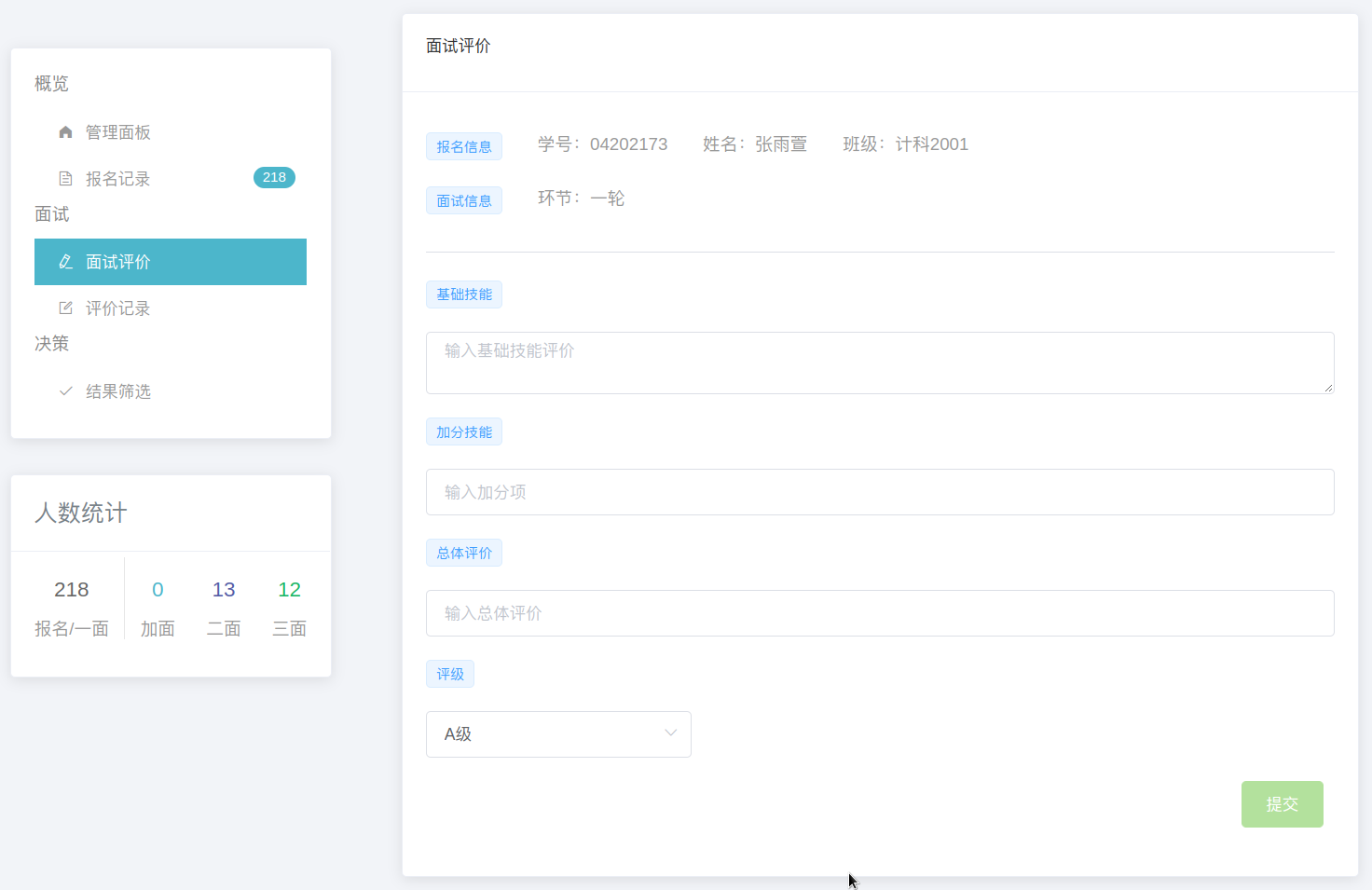This screenshot has width=1372, height=890.
Task: Click the green 提交 button
Action: (1282, 804)
